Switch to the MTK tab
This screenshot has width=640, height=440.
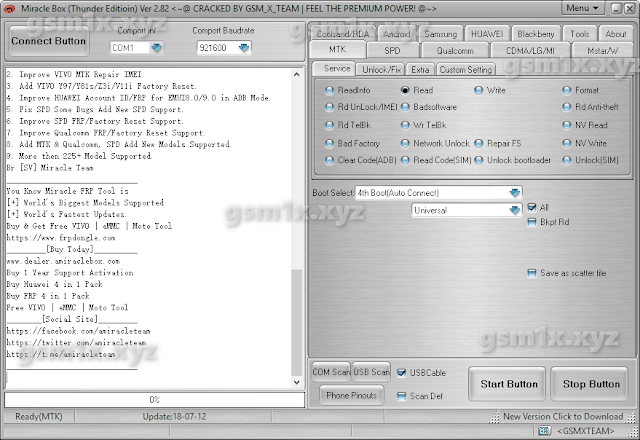coord(338,49)
